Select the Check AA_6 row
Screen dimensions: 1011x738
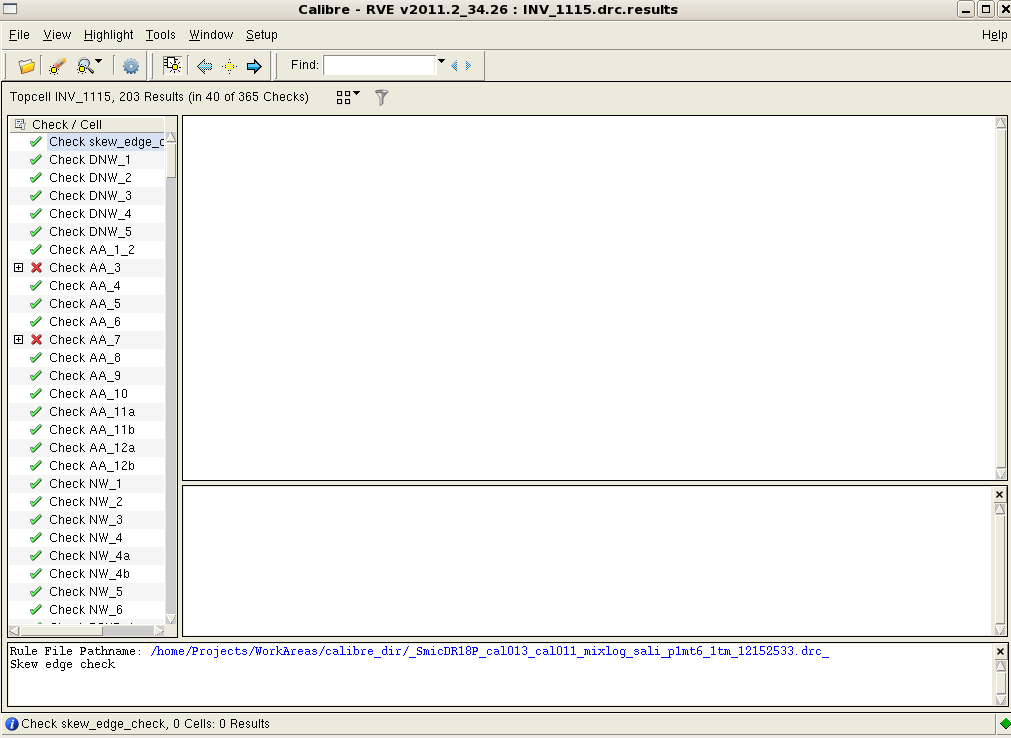click(84, 322)
